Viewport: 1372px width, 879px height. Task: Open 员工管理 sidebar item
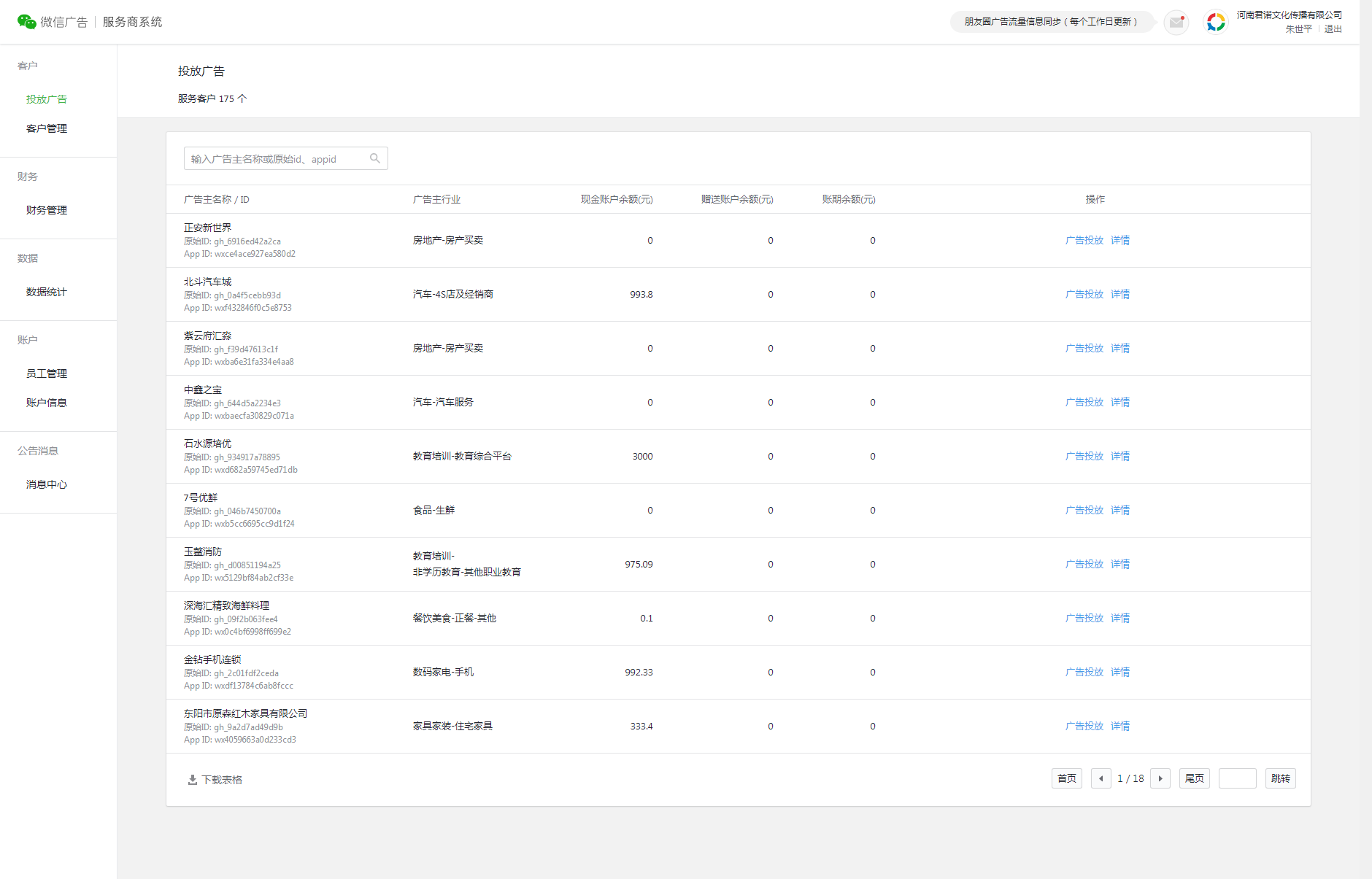click(47, 373)
